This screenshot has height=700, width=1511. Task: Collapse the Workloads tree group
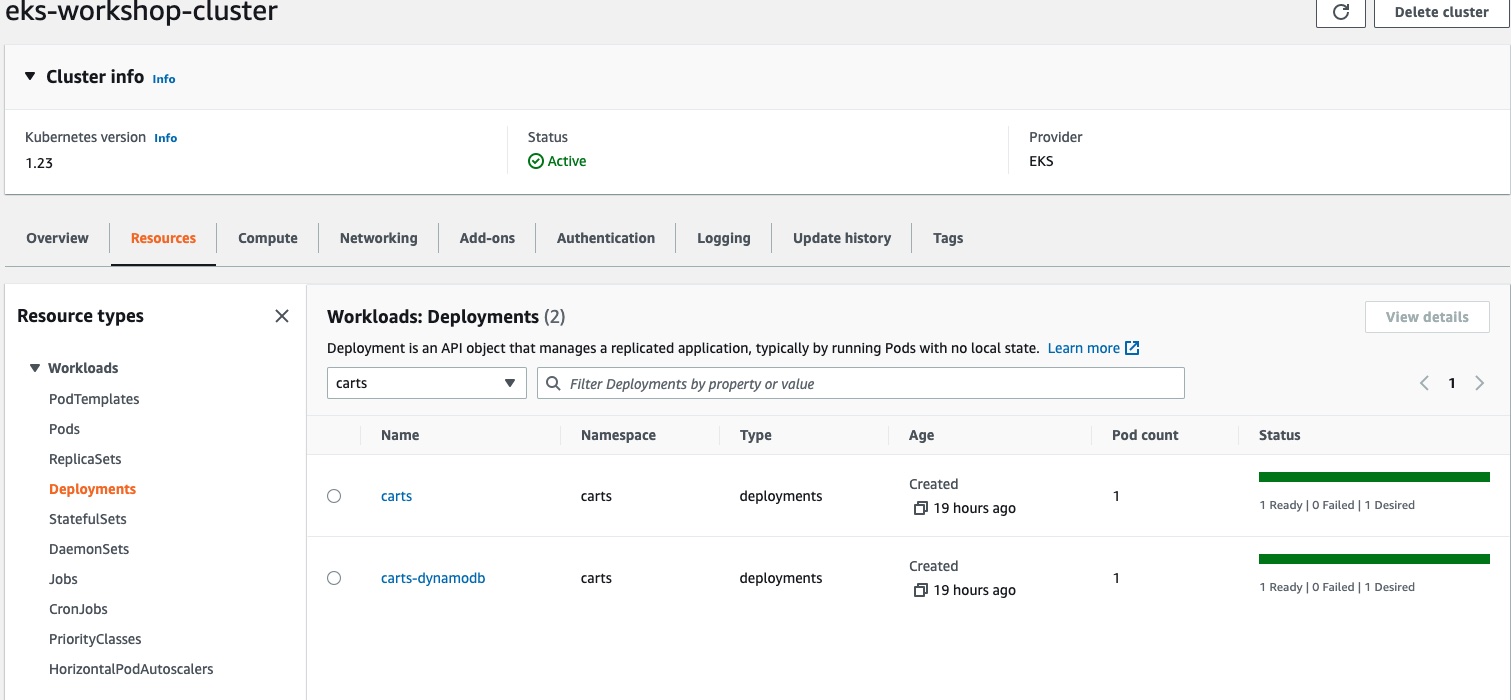[35, 368]
